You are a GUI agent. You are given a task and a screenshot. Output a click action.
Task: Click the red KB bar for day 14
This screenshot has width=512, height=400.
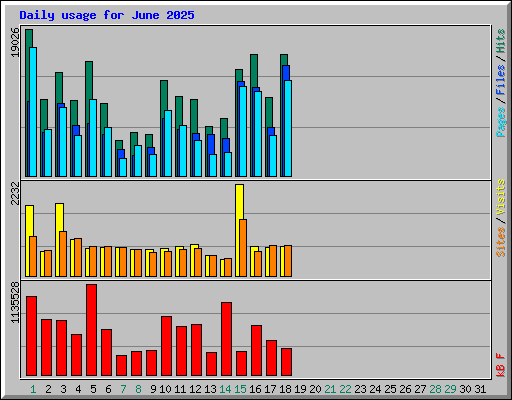tap(227, 339)
